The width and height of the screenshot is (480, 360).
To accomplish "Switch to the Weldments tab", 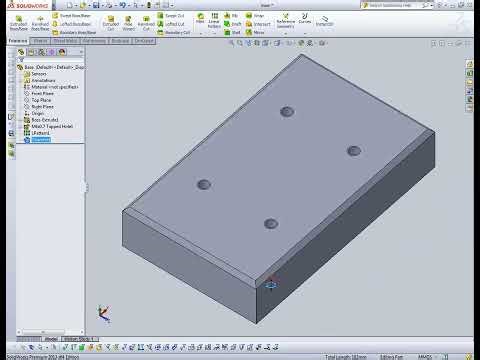I will [x=94, y=41].
